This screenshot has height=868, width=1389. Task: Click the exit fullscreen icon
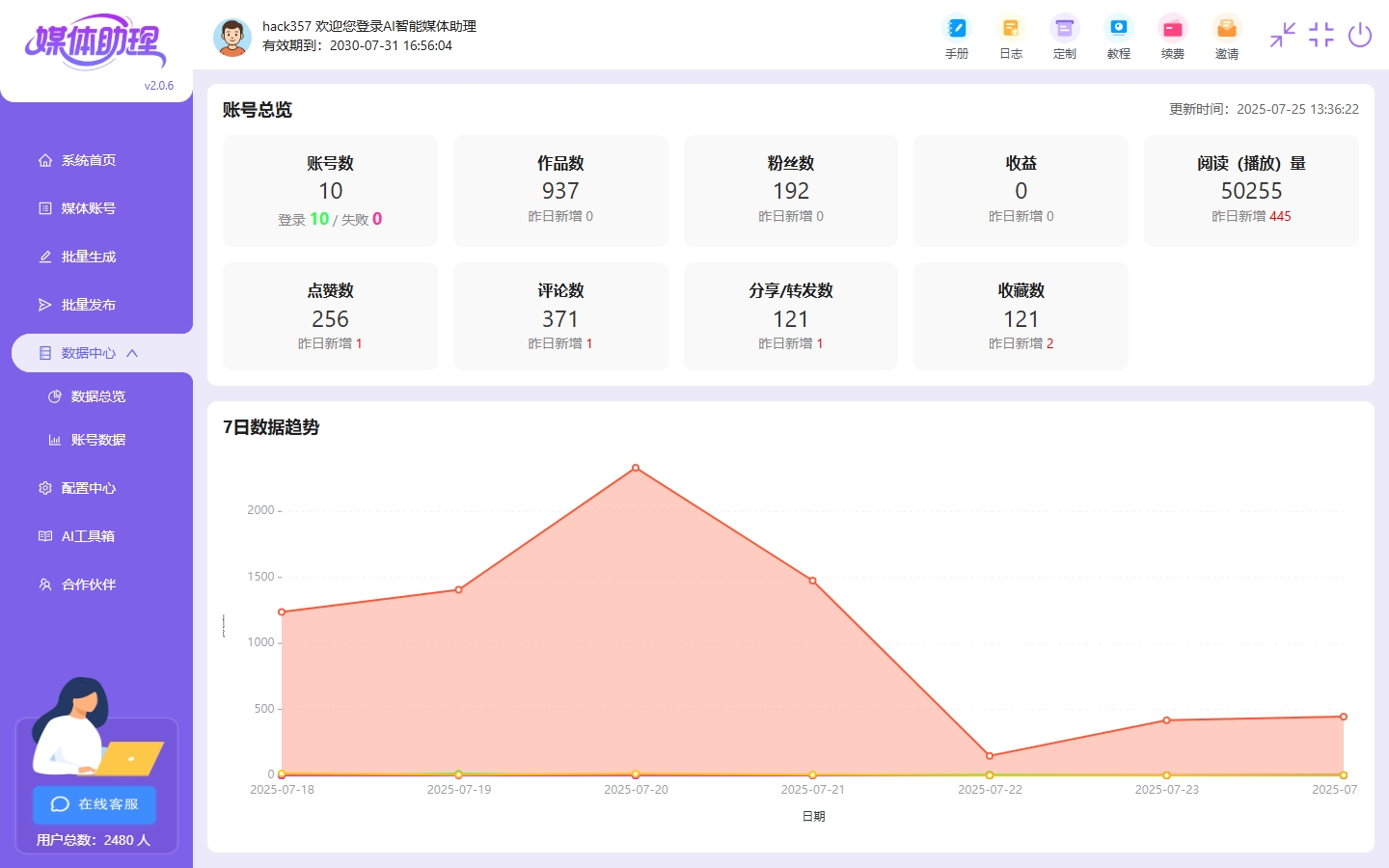tap(1321, 36)
